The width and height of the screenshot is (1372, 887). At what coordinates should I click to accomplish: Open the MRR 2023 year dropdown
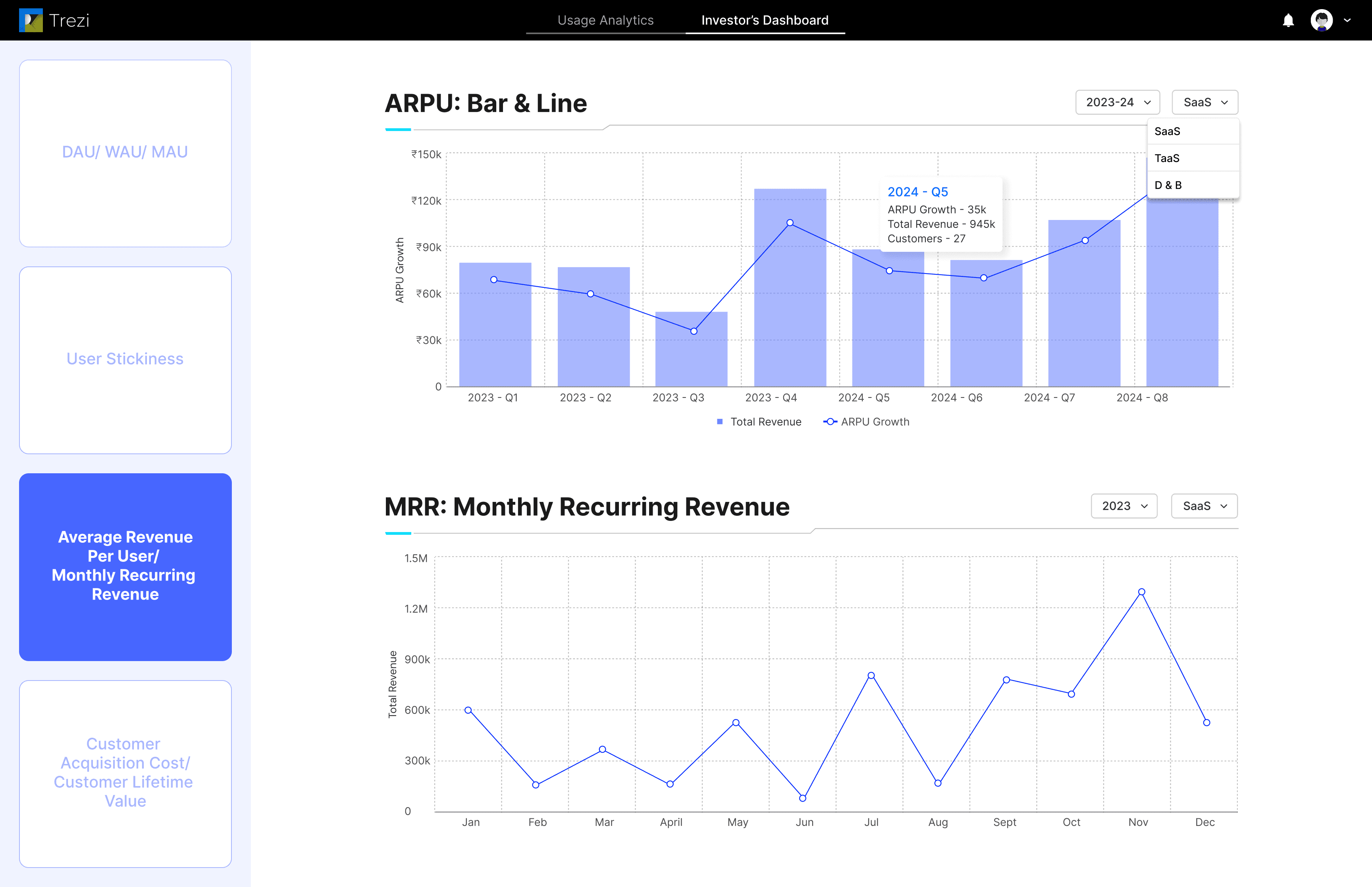click(x=1124, y=506)
